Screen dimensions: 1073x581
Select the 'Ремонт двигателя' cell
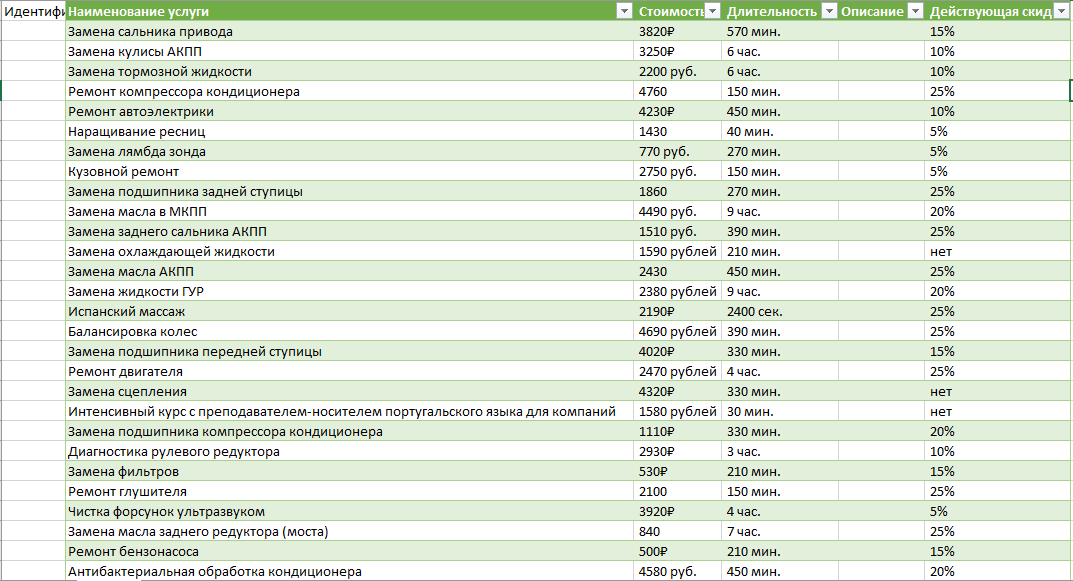[x=350, y=371]
